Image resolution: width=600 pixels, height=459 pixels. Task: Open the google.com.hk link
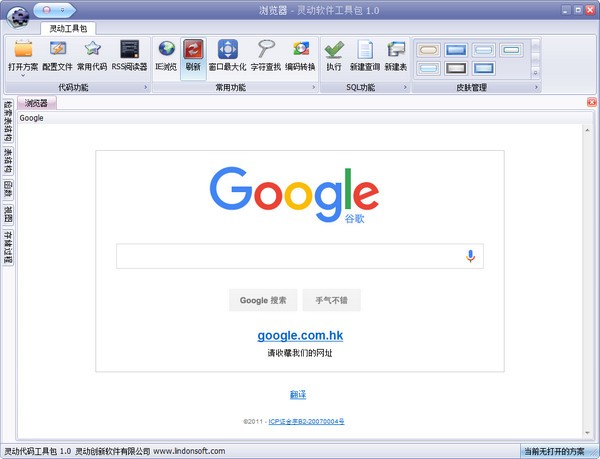point(300,335)
